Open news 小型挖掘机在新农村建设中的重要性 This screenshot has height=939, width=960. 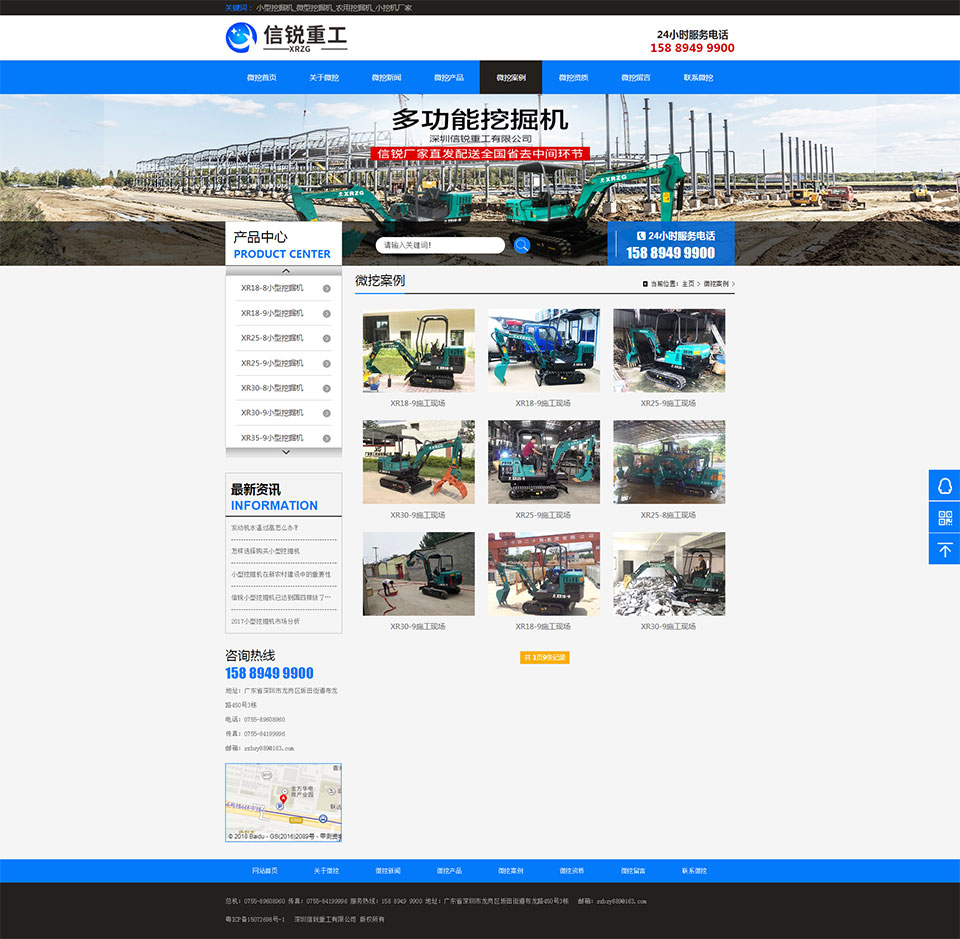click(281, 574)
